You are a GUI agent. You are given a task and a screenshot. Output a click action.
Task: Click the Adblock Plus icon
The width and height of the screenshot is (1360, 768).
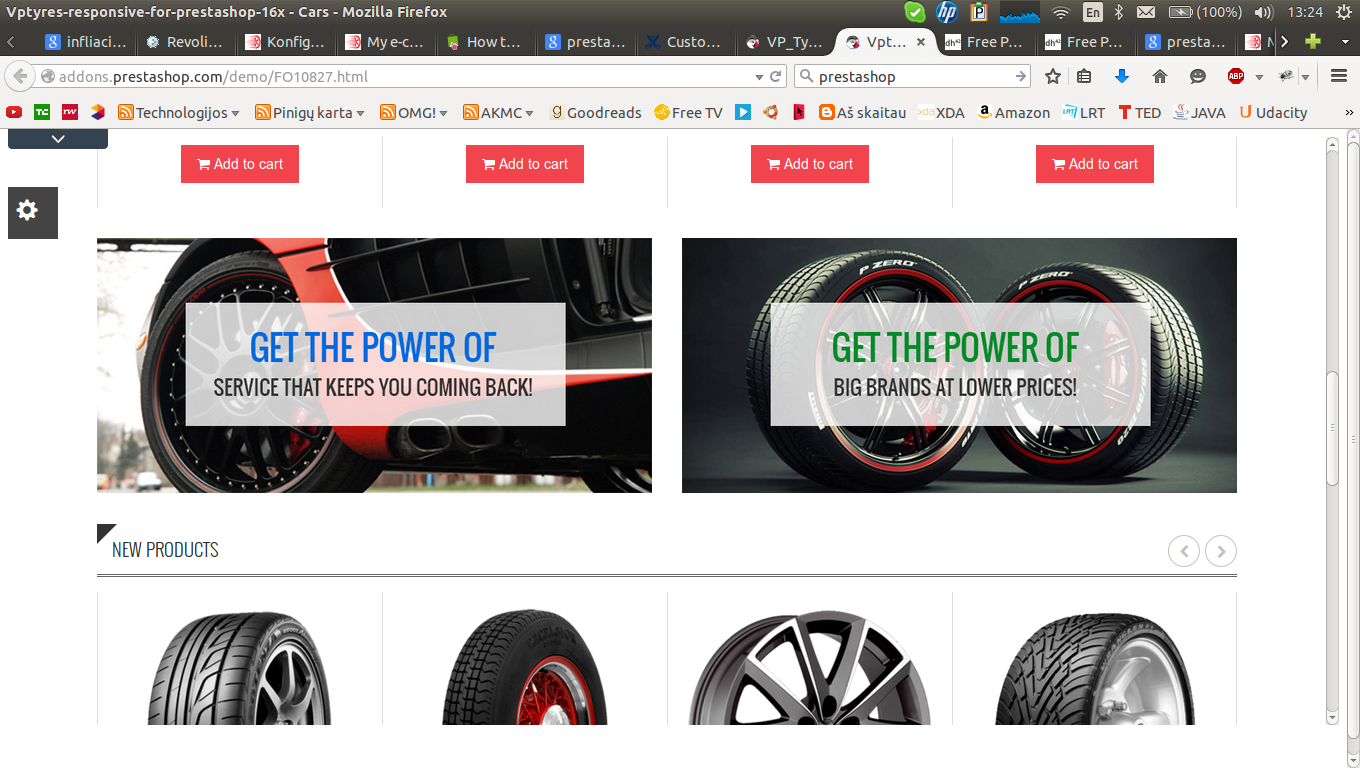1236,76
